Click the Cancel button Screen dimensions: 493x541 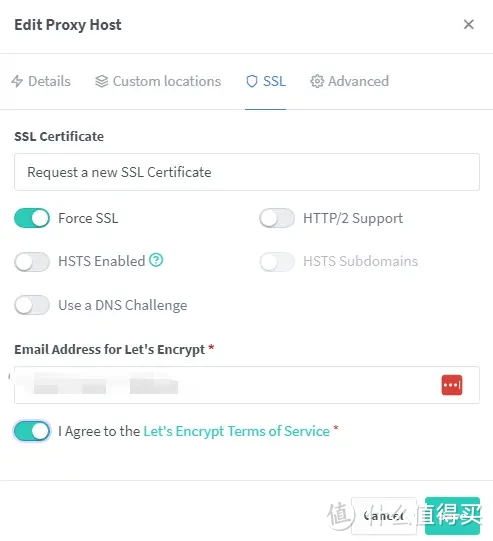384,516
